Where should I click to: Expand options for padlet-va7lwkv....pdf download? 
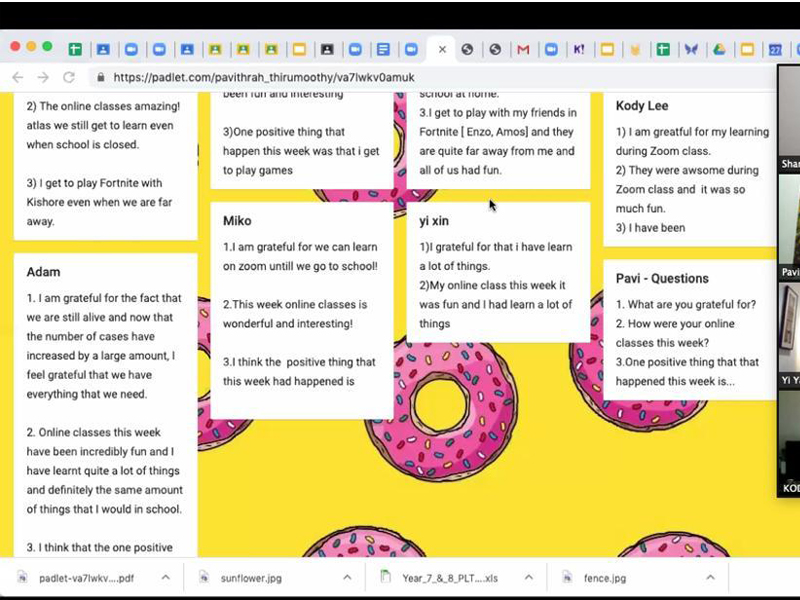point(166,578)
